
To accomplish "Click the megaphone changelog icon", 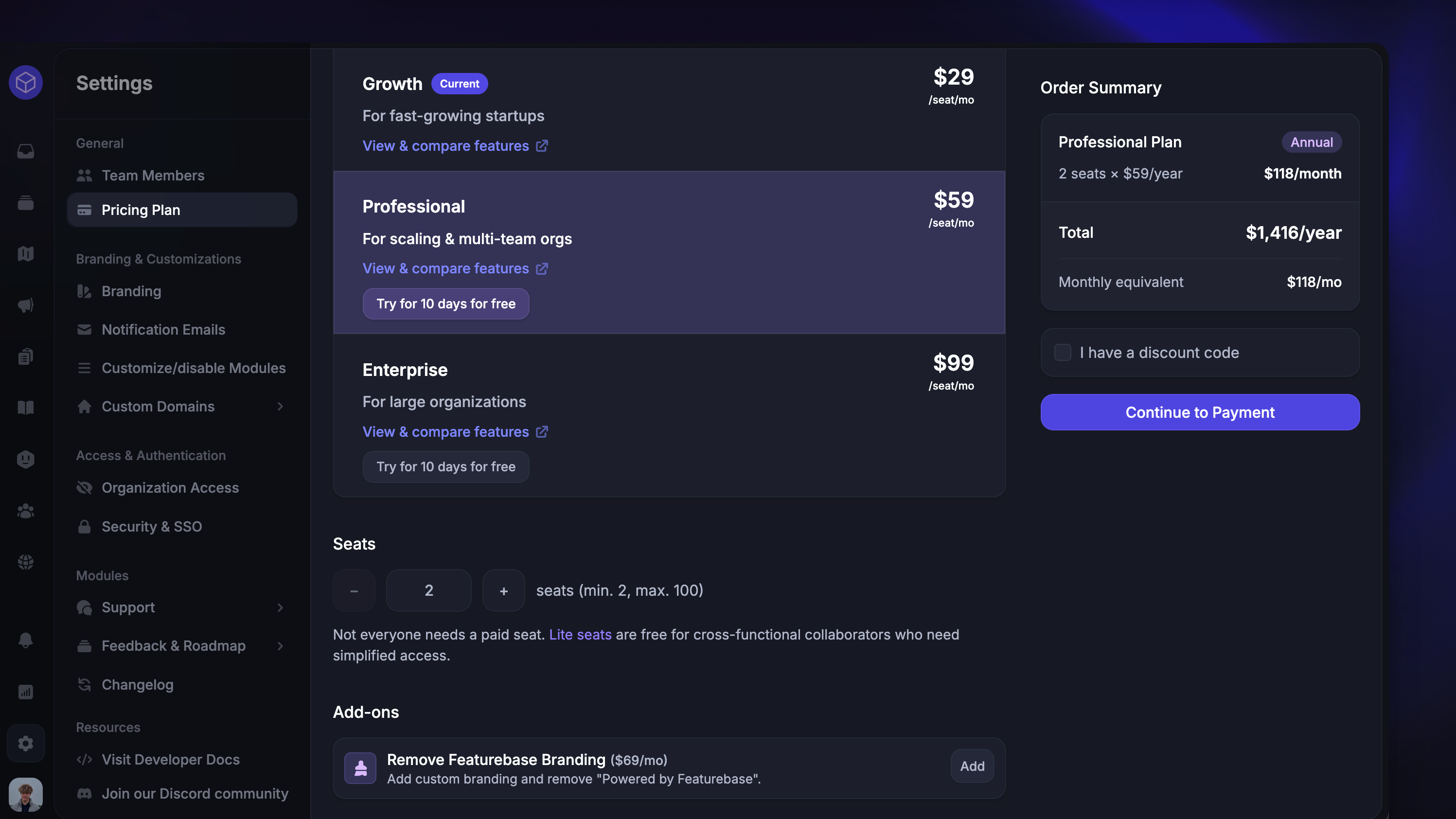I will click(x=25, y=305).
